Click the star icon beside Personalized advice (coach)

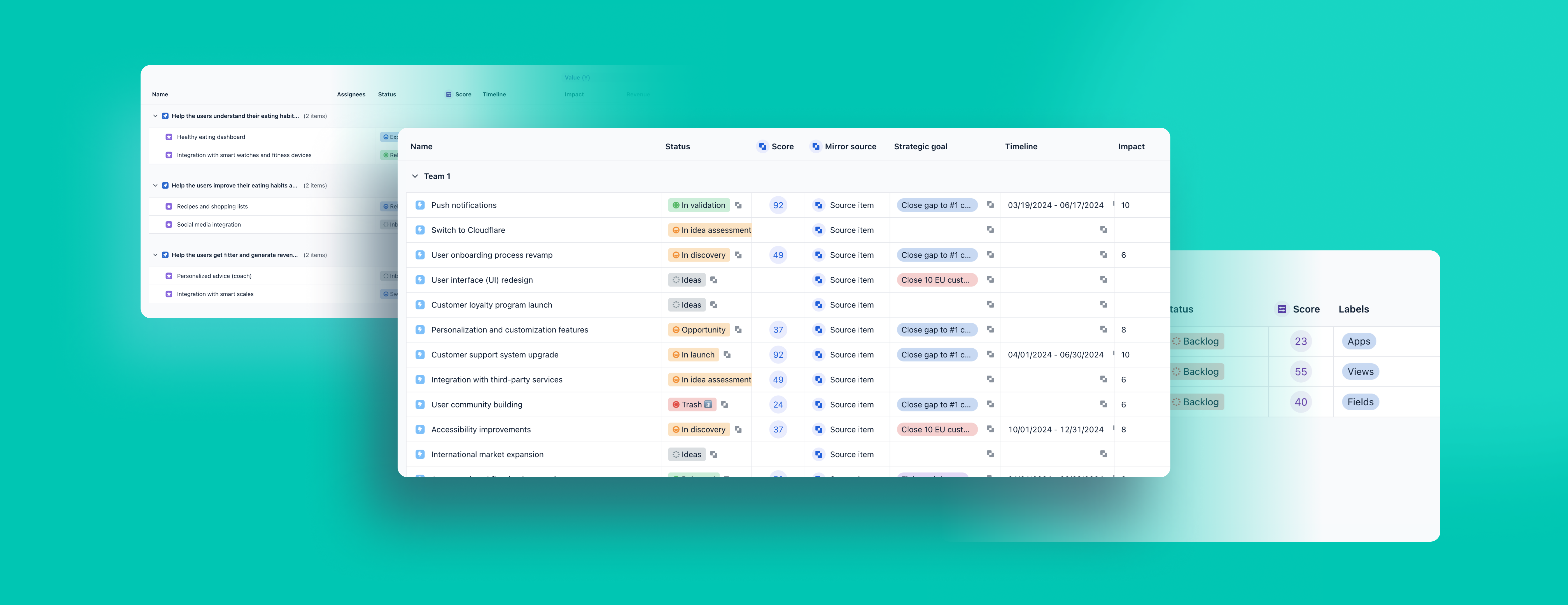pos(169,276)
